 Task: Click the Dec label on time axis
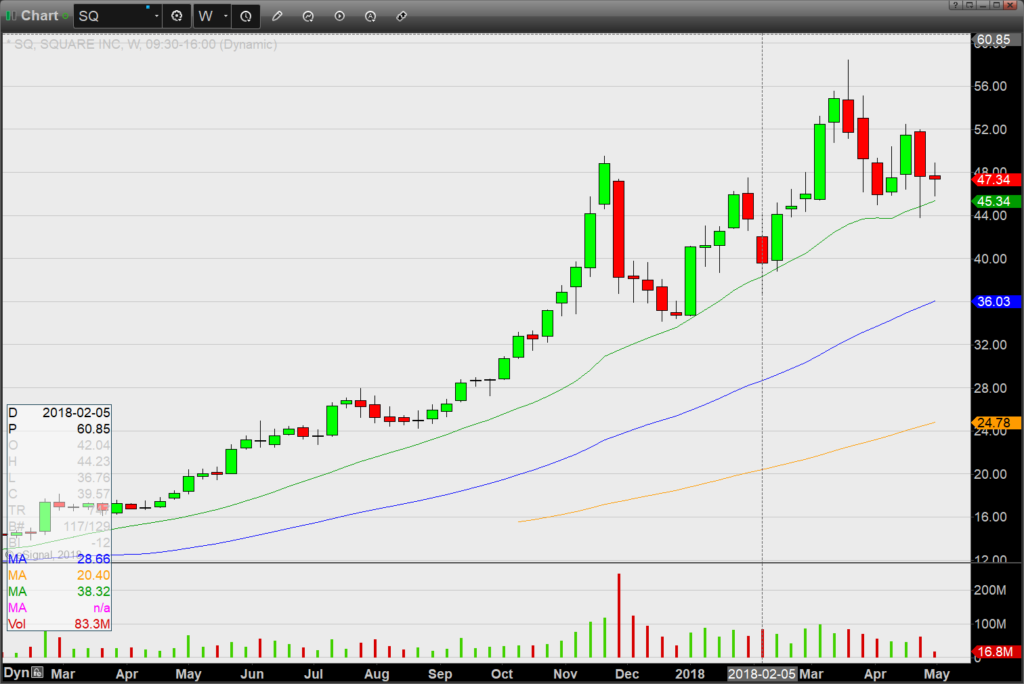pos(627,674)
